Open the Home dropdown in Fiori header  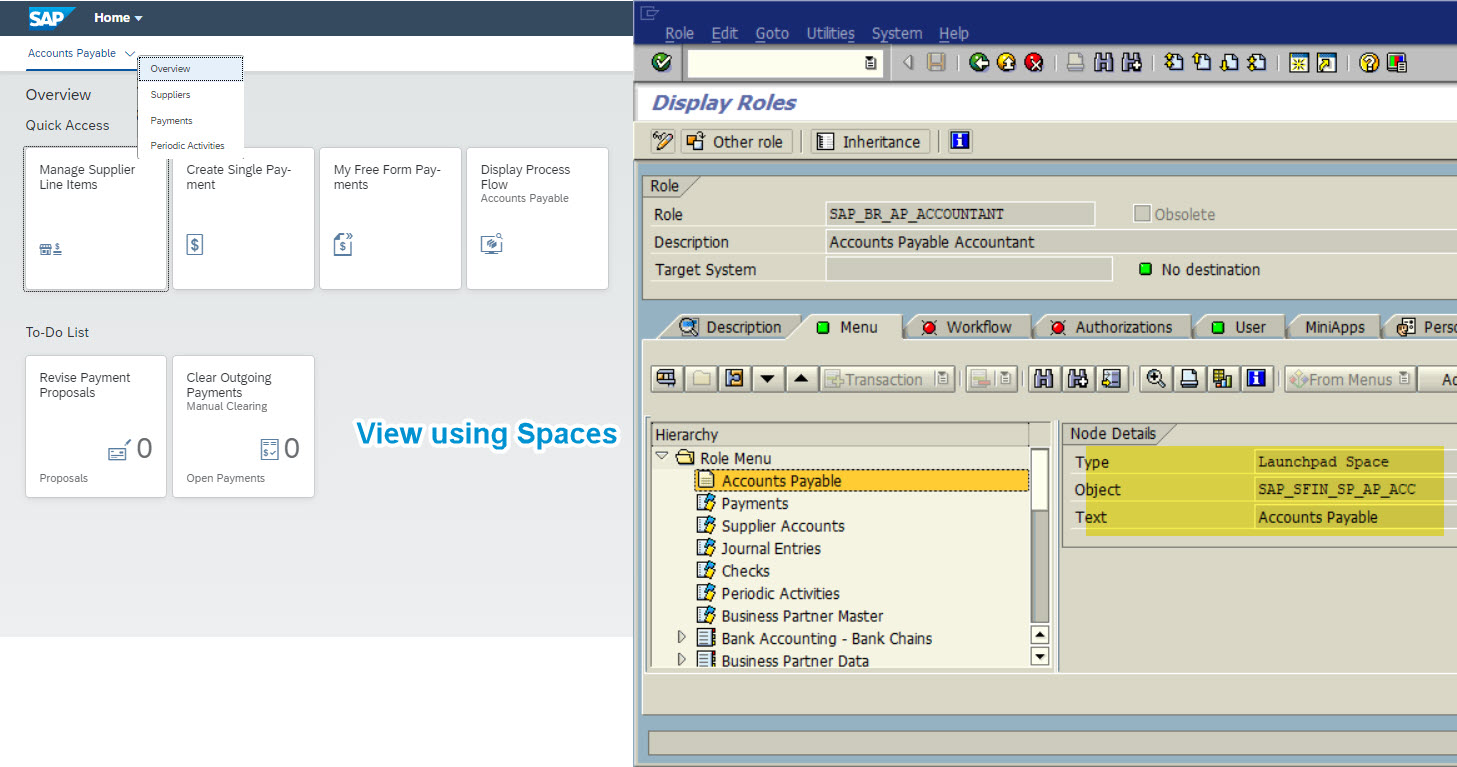[118, 18]
